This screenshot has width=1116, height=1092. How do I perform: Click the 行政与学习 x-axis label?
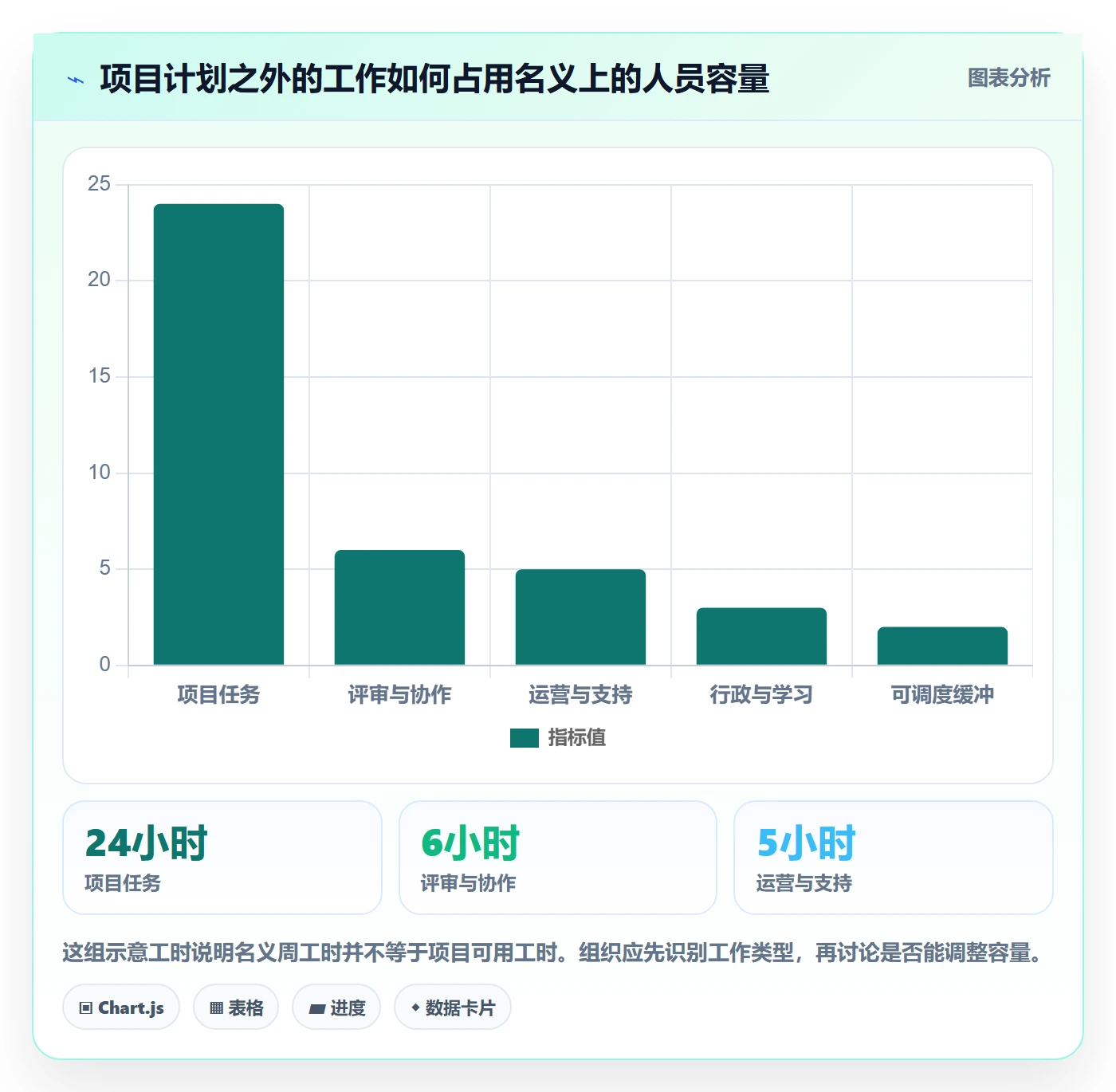pos(761,695)
